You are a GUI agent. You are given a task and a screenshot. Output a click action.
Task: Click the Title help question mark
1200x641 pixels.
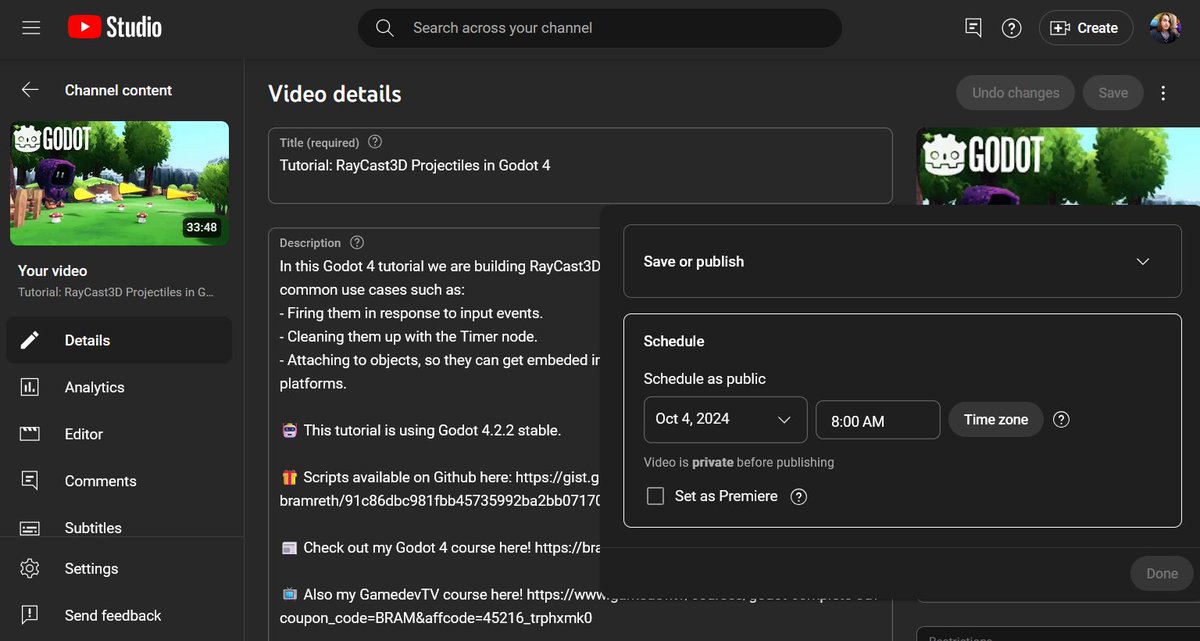pyautogui.click(x=375, y=142)
